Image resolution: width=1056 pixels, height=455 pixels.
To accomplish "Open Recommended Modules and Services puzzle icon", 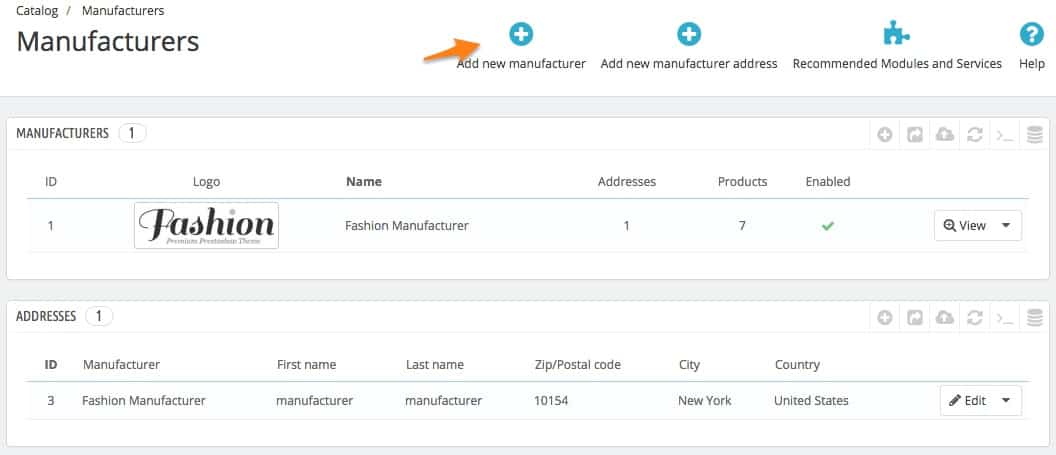I will pyautogui.click(x=897, y=34).
